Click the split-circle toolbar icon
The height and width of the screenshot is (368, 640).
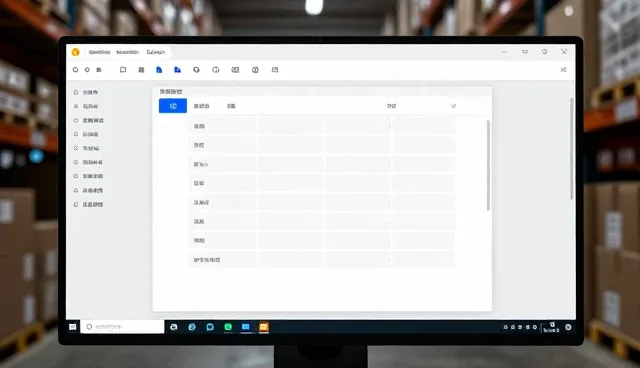255,70
